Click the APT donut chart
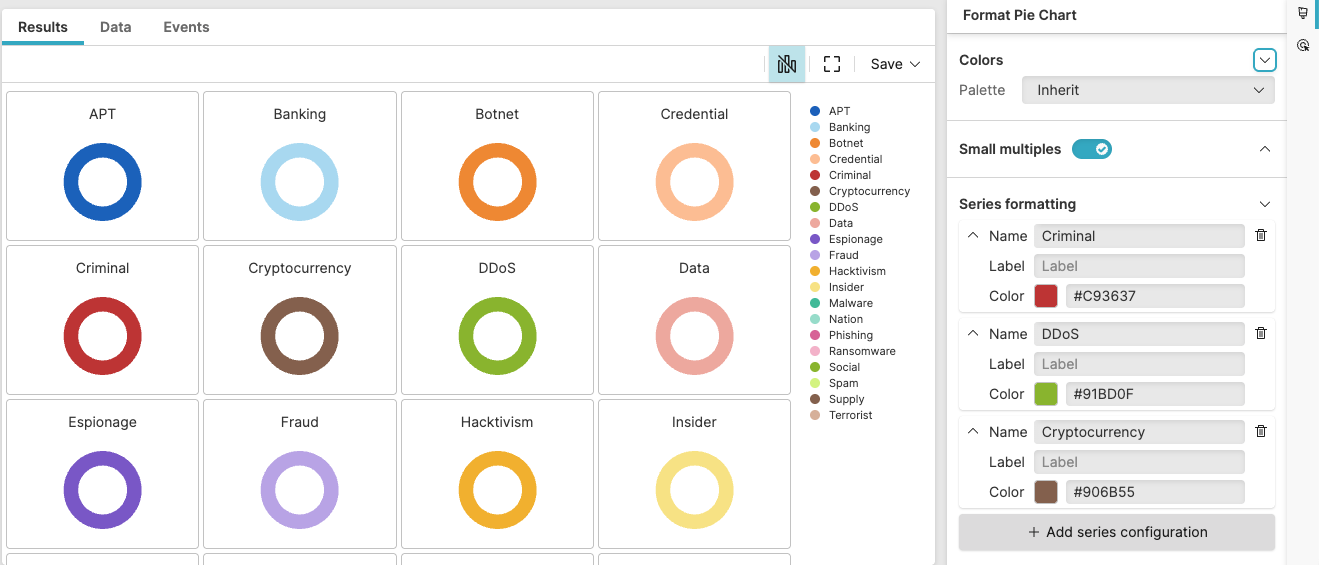The height and width of the screenshot is (565, 1319). (x=102, y=182)
